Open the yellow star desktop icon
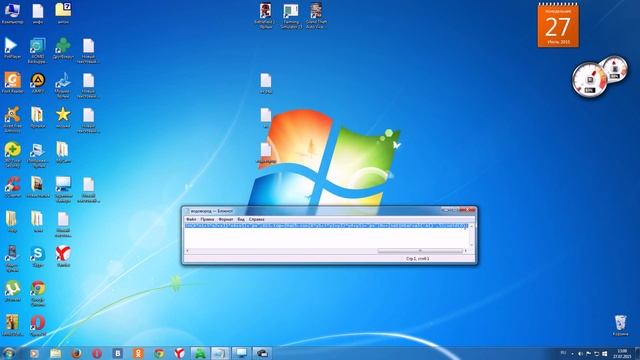This screenshot has width=640, height=360. 63,117
